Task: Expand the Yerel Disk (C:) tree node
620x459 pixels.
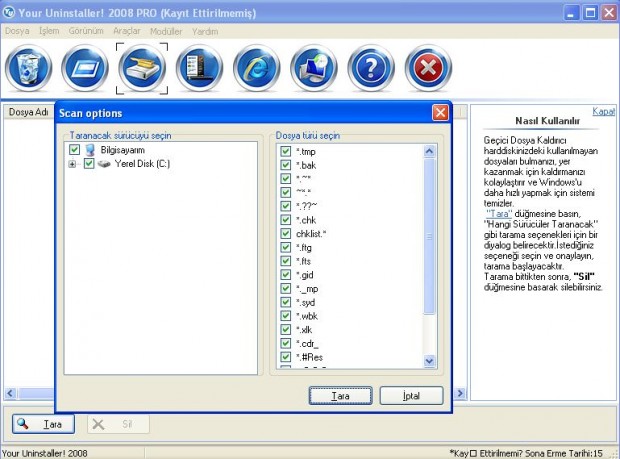Action: tap(73, 163)
